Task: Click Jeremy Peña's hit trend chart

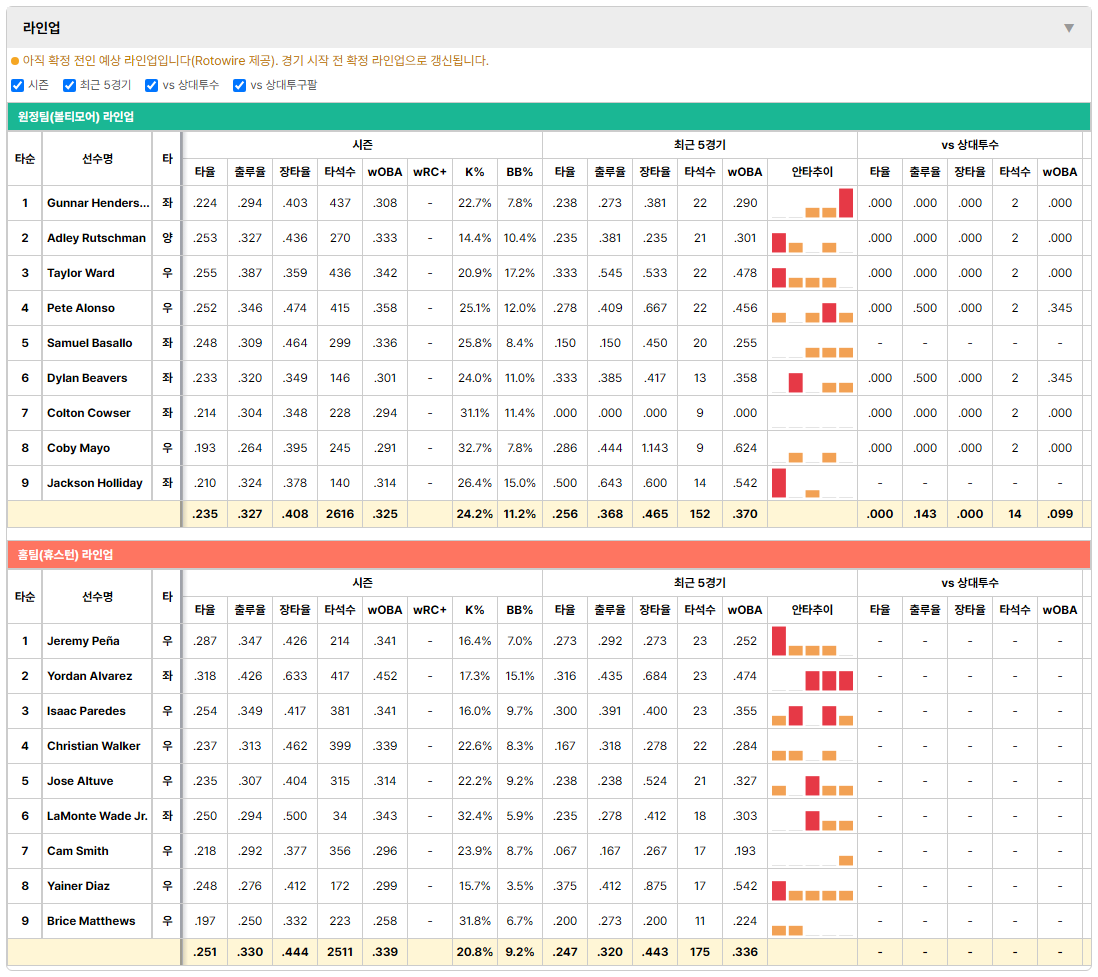Action: pyautogui.click(x=812, y=641)
